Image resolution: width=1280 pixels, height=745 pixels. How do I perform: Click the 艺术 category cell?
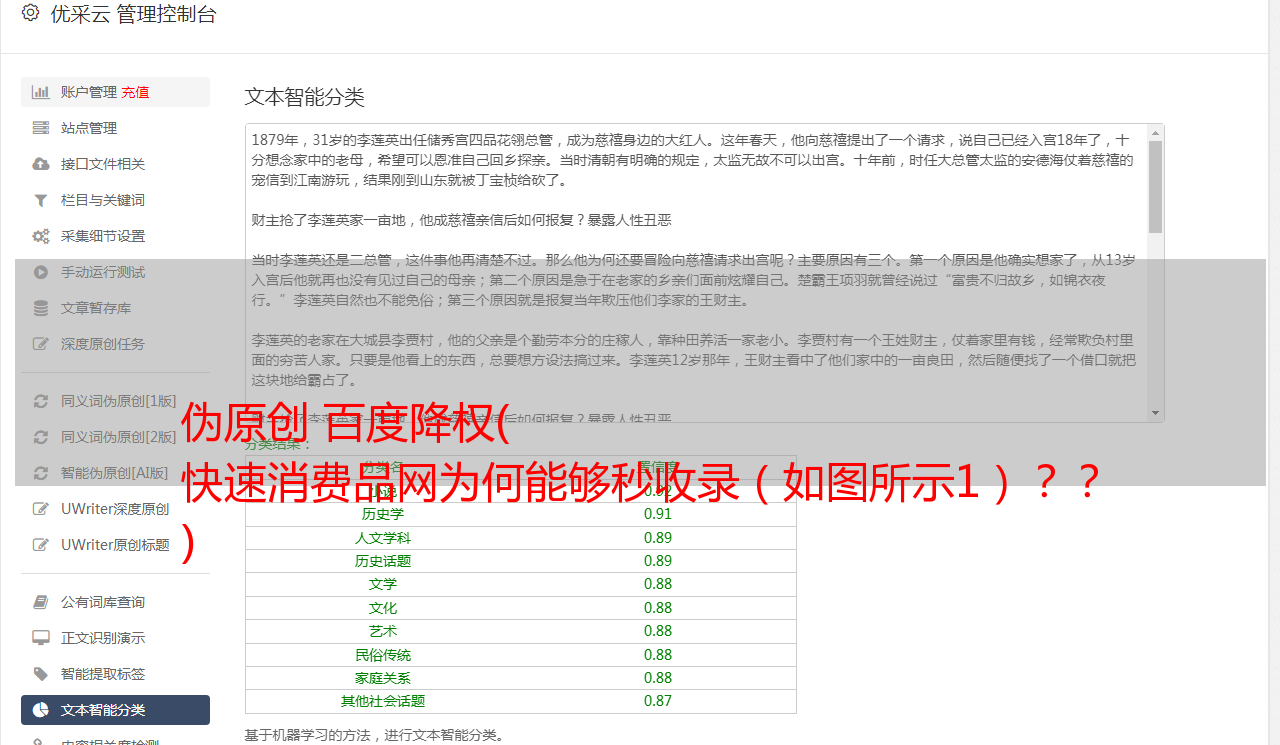383,631
